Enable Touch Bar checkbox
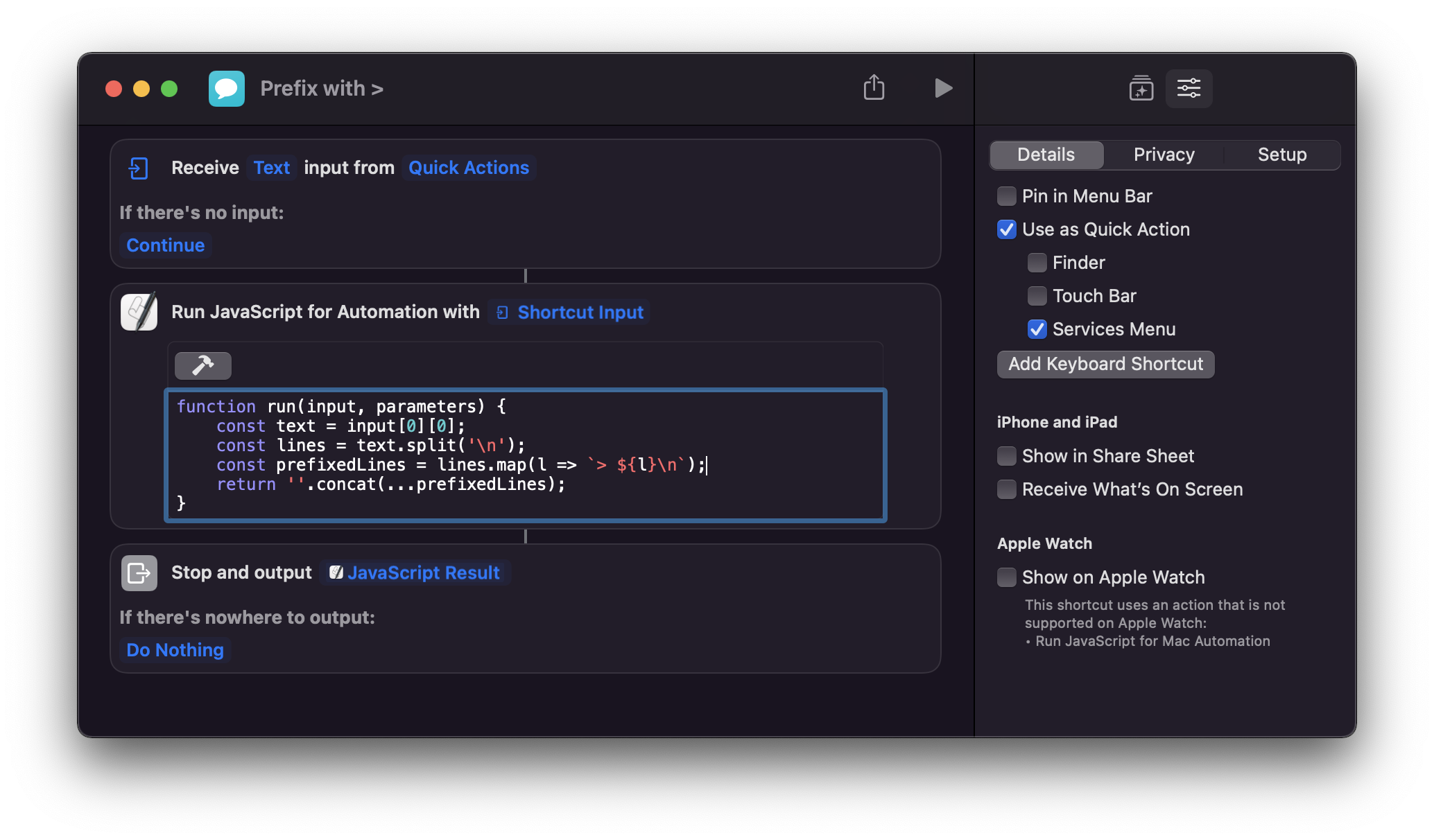Image resolution: width=1434 pixels, height=840 pixels. coord(1037,296)
